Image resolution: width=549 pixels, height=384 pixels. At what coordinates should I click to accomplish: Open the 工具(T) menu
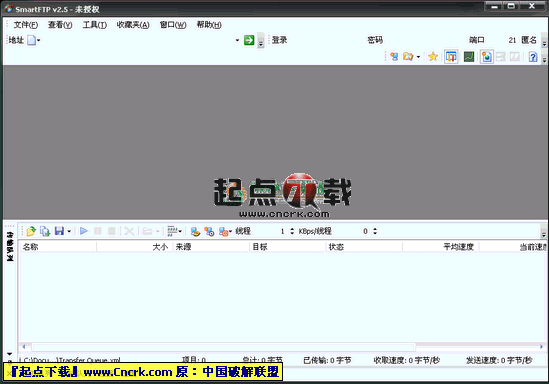[95, 25]
